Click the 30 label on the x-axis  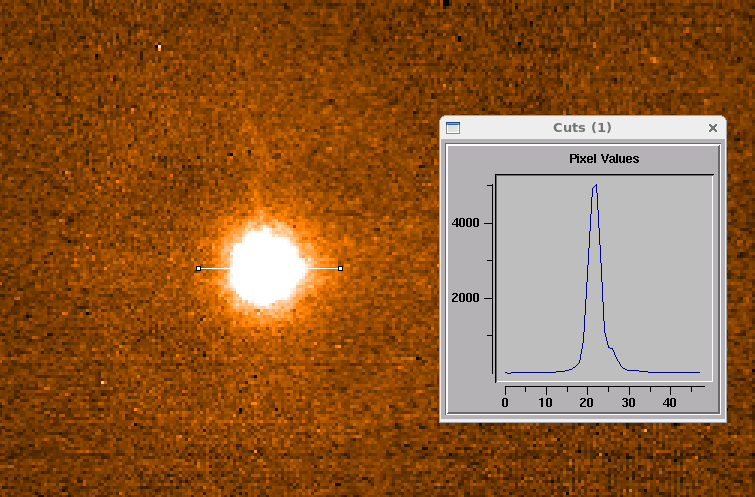click(628, 403)
